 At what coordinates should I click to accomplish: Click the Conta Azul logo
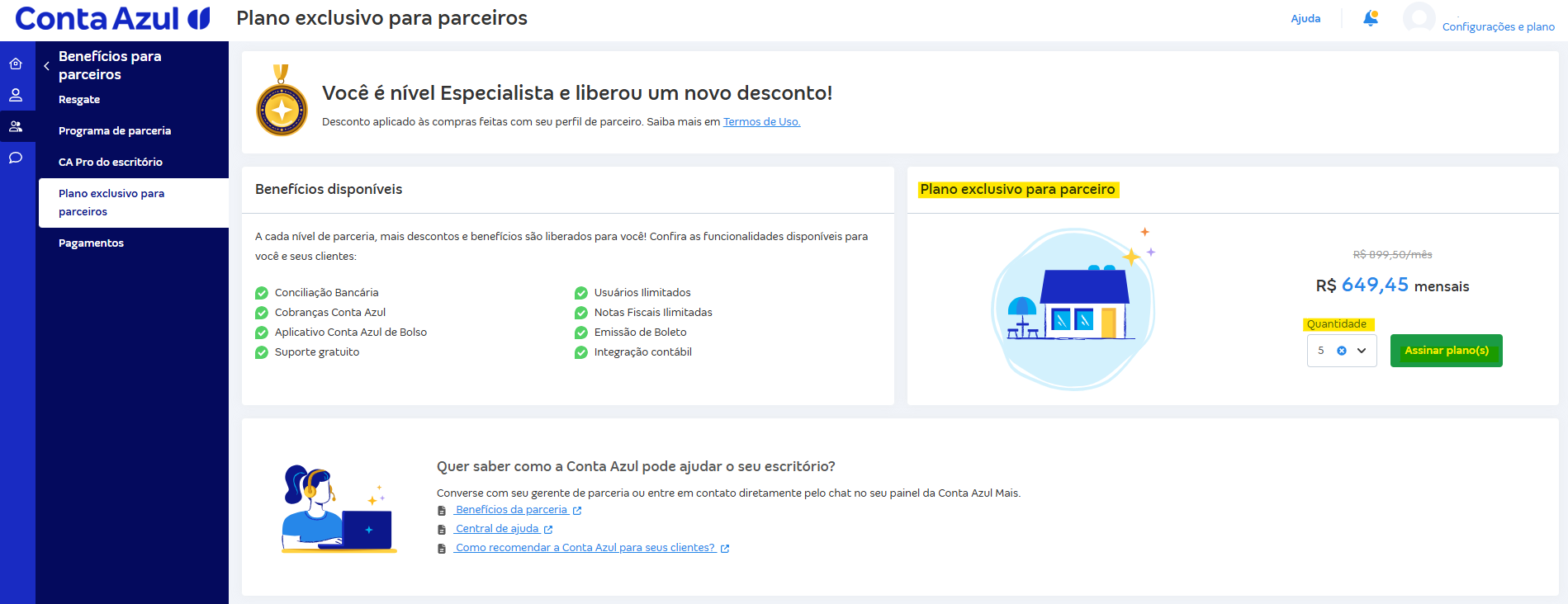click(112, 18)
